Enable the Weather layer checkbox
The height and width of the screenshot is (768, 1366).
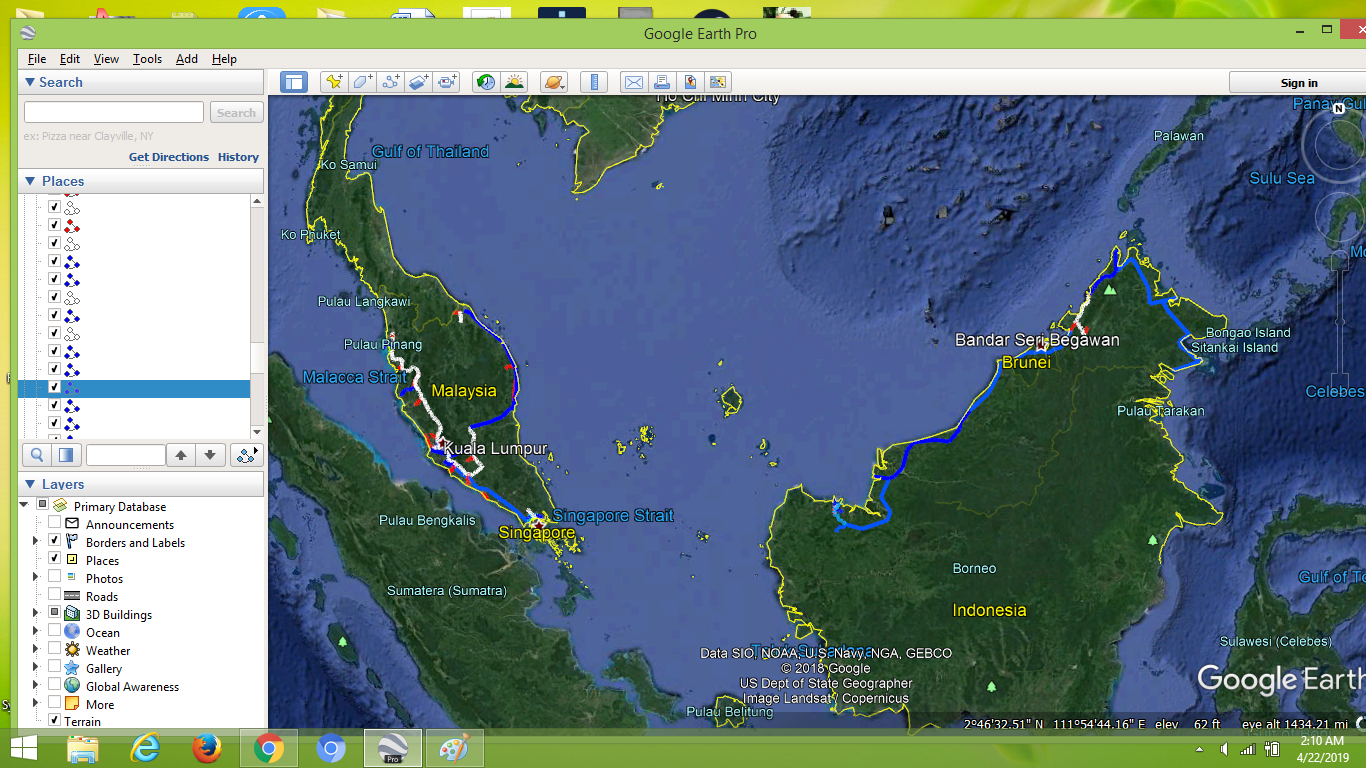click(x=54, y=649)
